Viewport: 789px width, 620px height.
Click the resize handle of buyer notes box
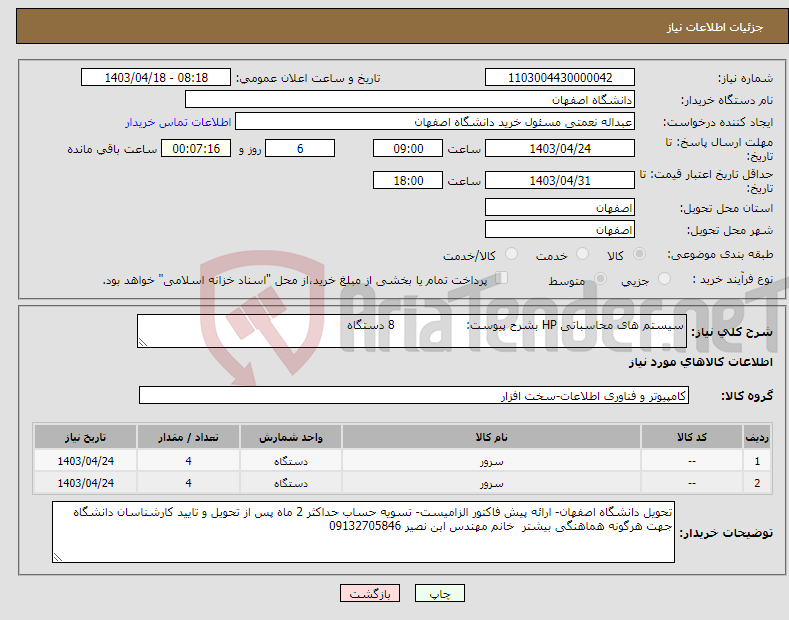(58, 557)
